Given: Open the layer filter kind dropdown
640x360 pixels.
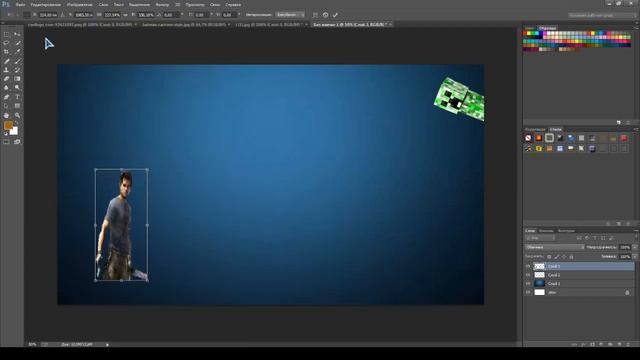Looking at the screenshot, I should [540, 238].
